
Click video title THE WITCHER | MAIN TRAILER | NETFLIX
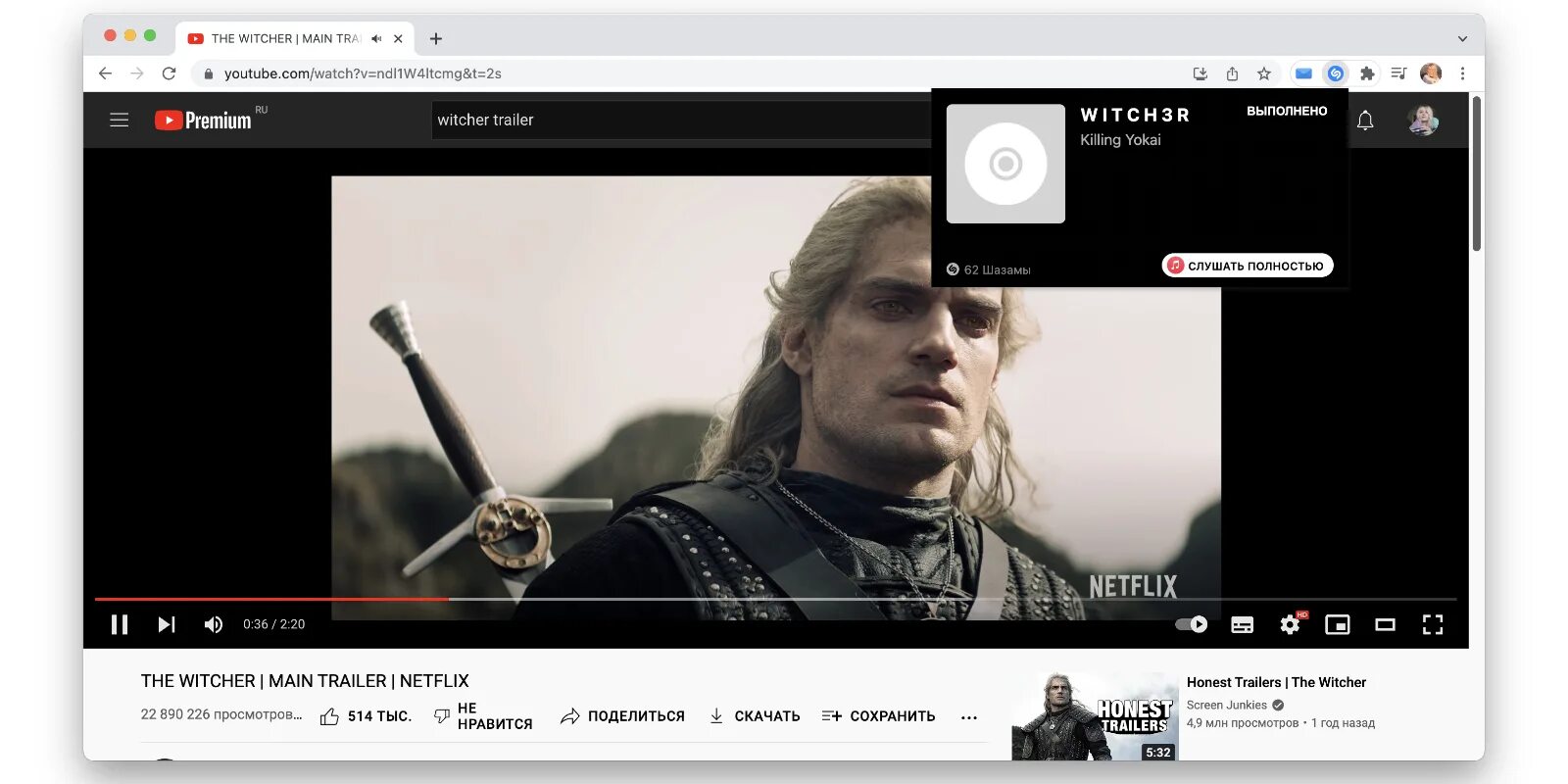(x=305, y=681)
